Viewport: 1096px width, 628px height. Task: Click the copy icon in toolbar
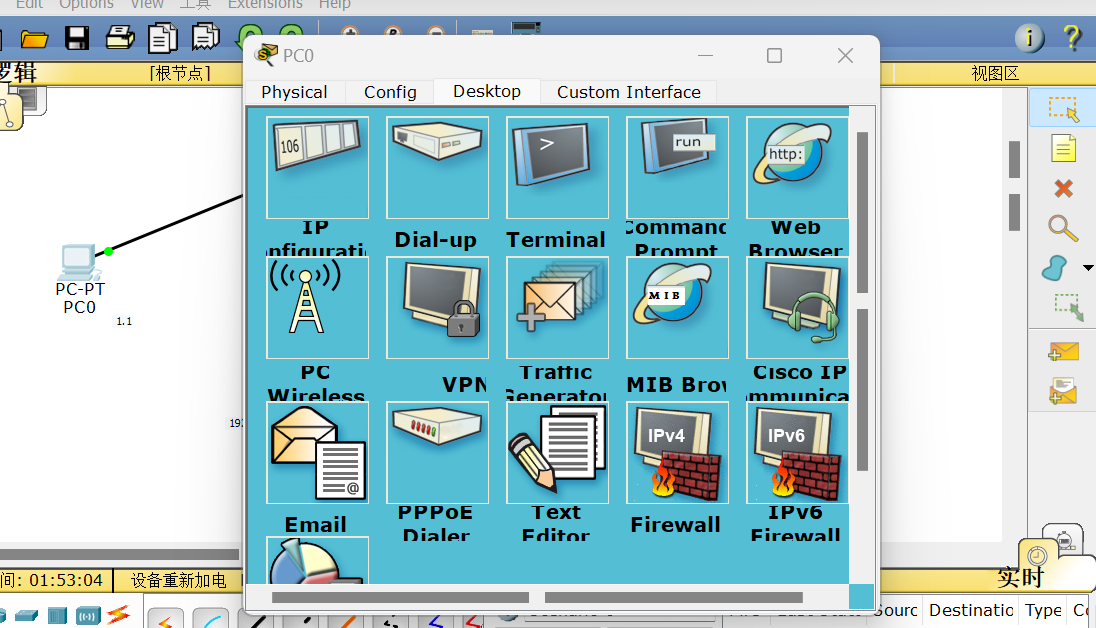click(x=162, y=38)
